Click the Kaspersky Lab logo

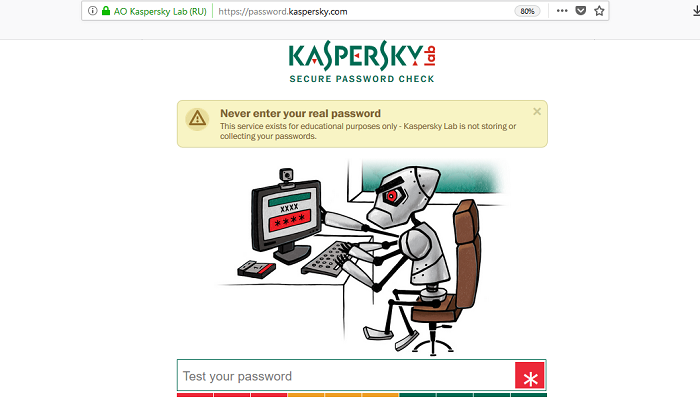362,55
